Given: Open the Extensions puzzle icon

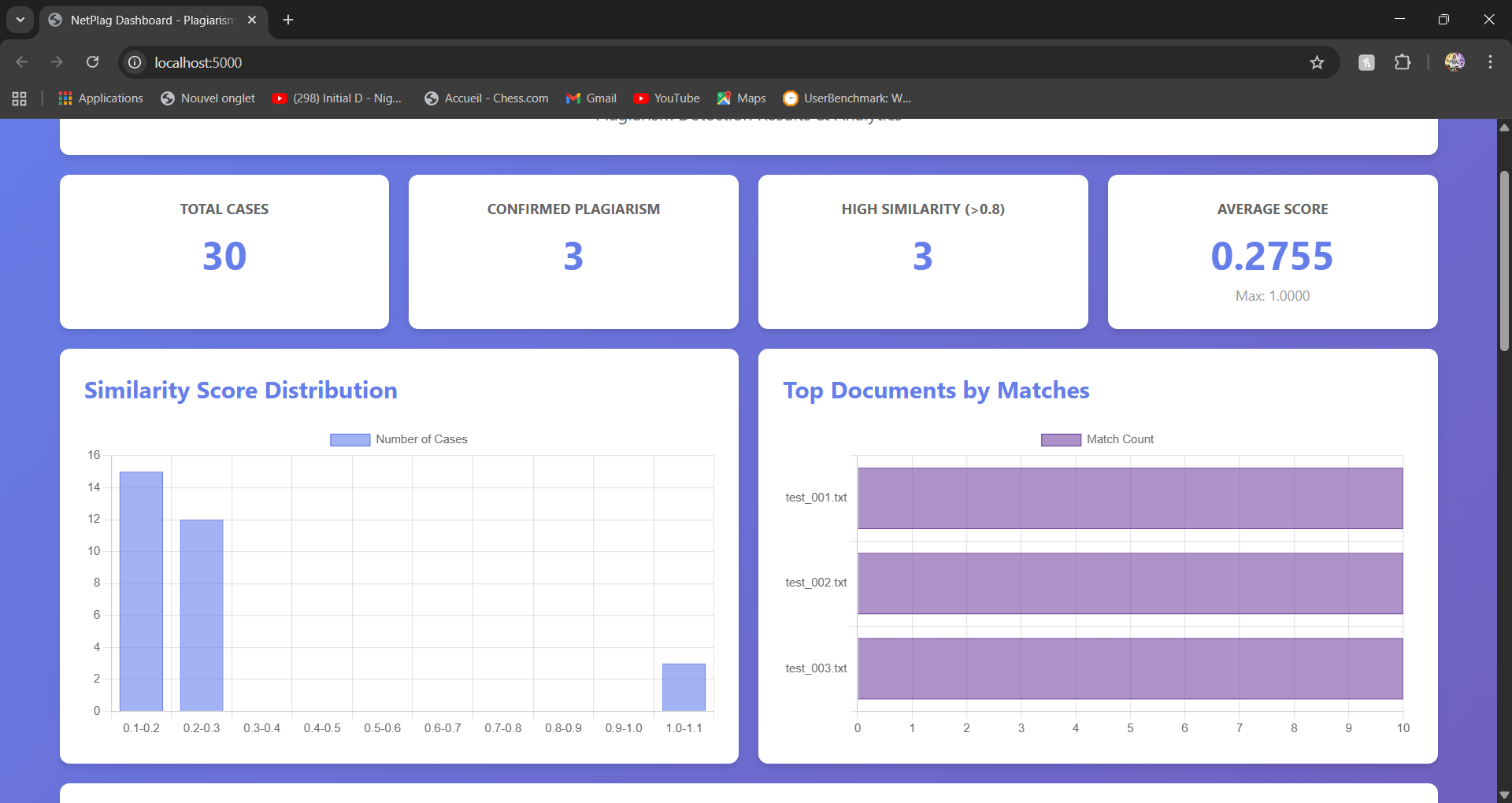Looking at the screenshot, I should pos(1403,62).
